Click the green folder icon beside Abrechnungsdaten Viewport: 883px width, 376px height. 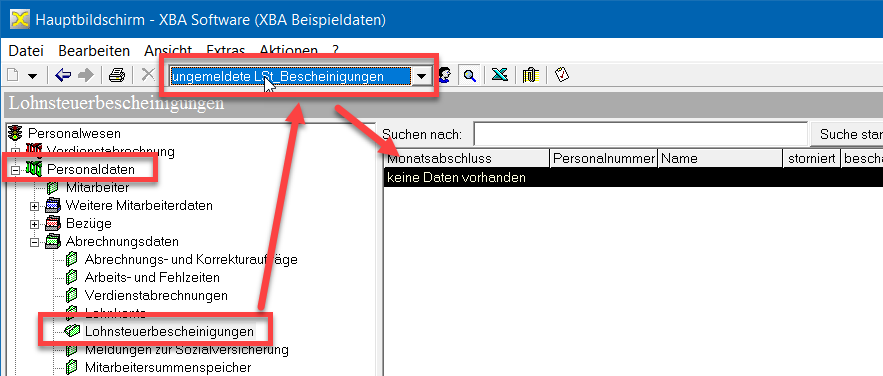(x=52, y=241)
